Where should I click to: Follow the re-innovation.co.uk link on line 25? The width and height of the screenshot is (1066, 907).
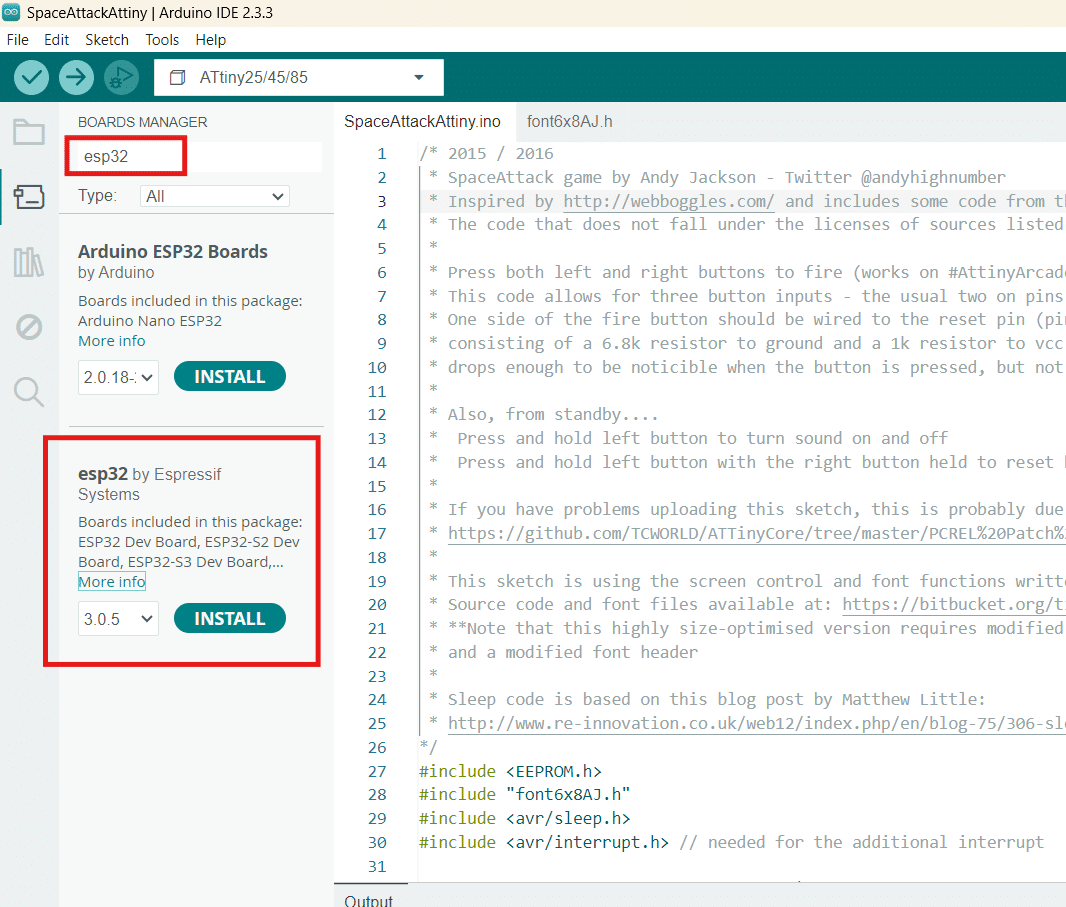click(756, 723)
